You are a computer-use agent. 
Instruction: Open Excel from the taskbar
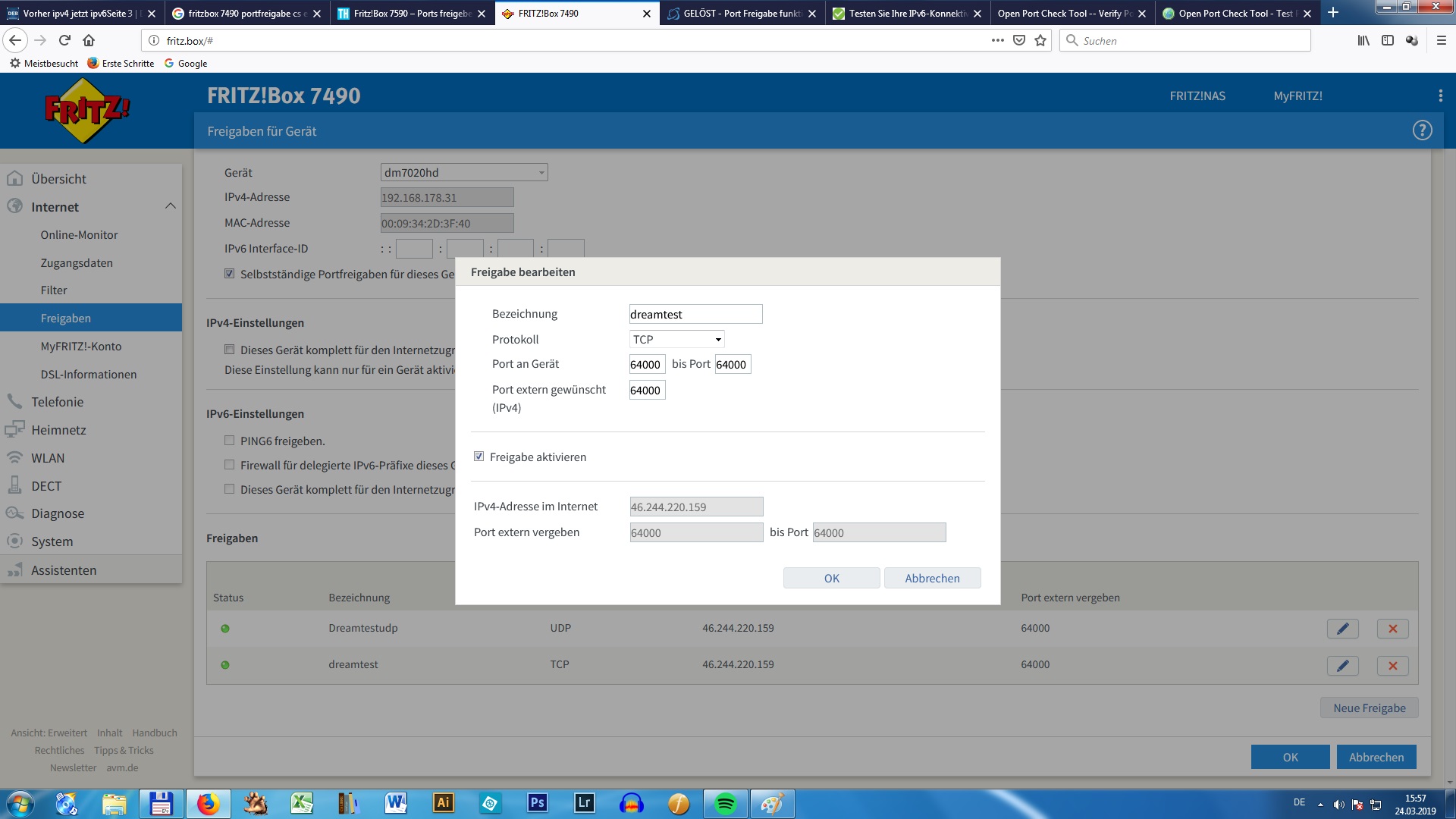pos(302,803)
